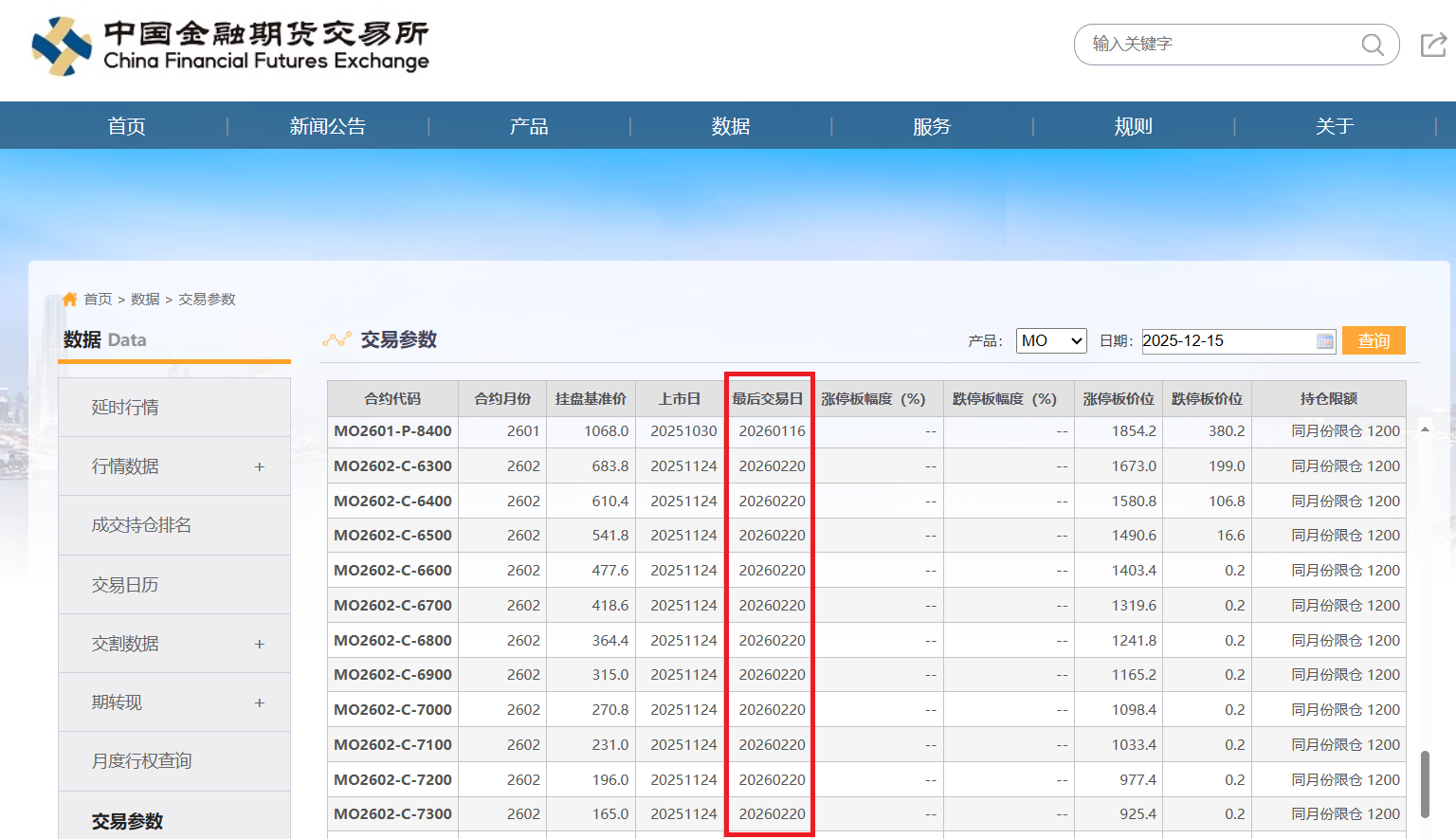Click the orange home breadcrumb icon

pyautogui.click(x=69, y=300)
